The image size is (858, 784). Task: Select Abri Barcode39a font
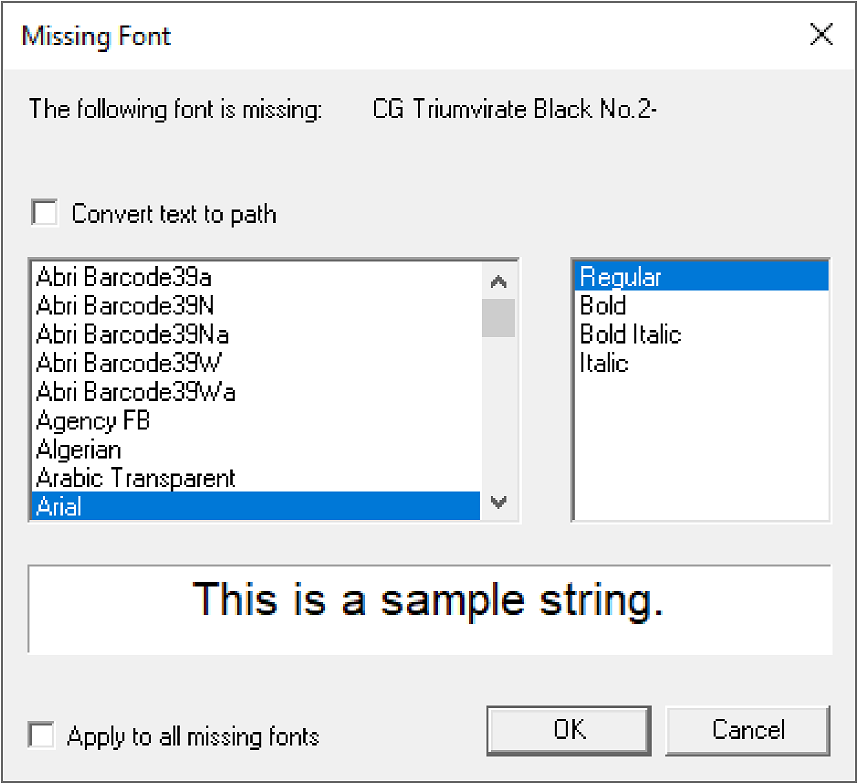124,277
